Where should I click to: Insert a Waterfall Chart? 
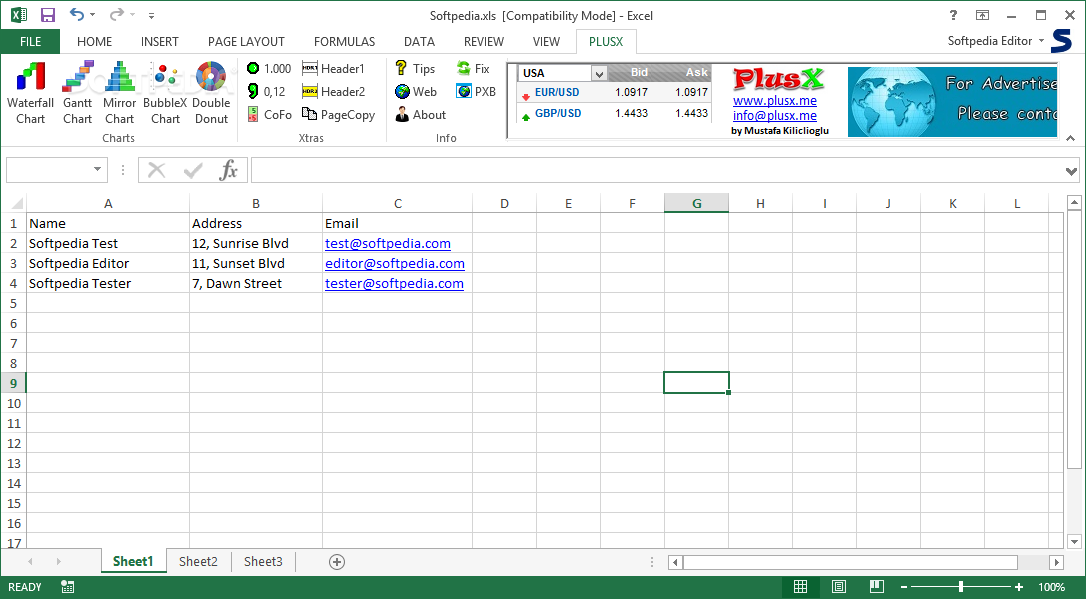coord(30,93)
